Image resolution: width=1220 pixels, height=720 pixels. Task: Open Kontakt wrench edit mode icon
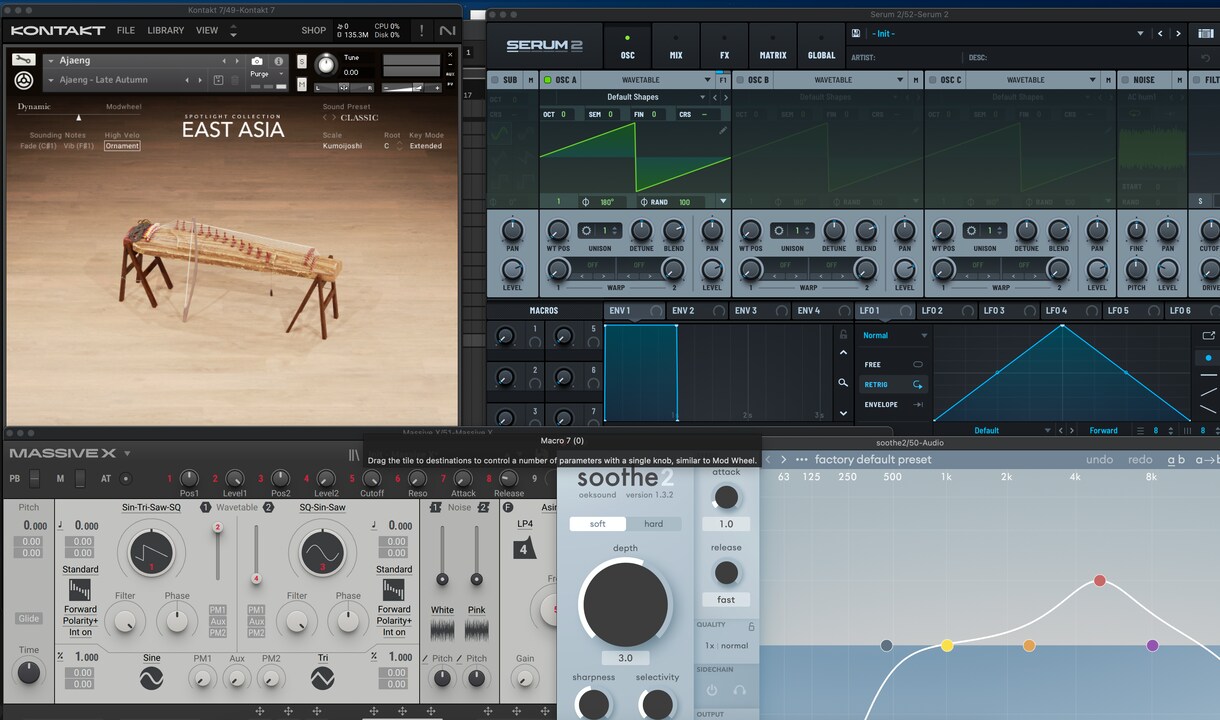point(25,60)
